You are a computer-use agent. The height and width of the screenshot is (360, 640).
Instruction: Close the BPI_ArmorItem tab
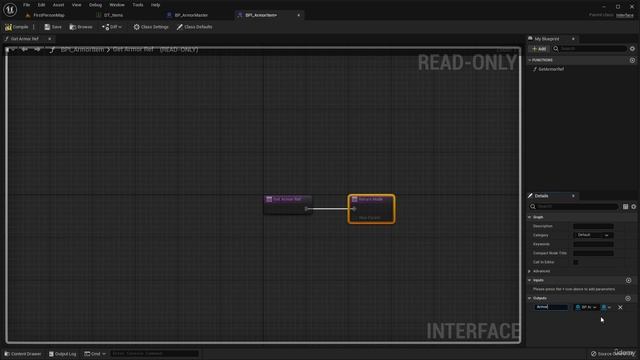pyautogui.click(x=298, y=15)
